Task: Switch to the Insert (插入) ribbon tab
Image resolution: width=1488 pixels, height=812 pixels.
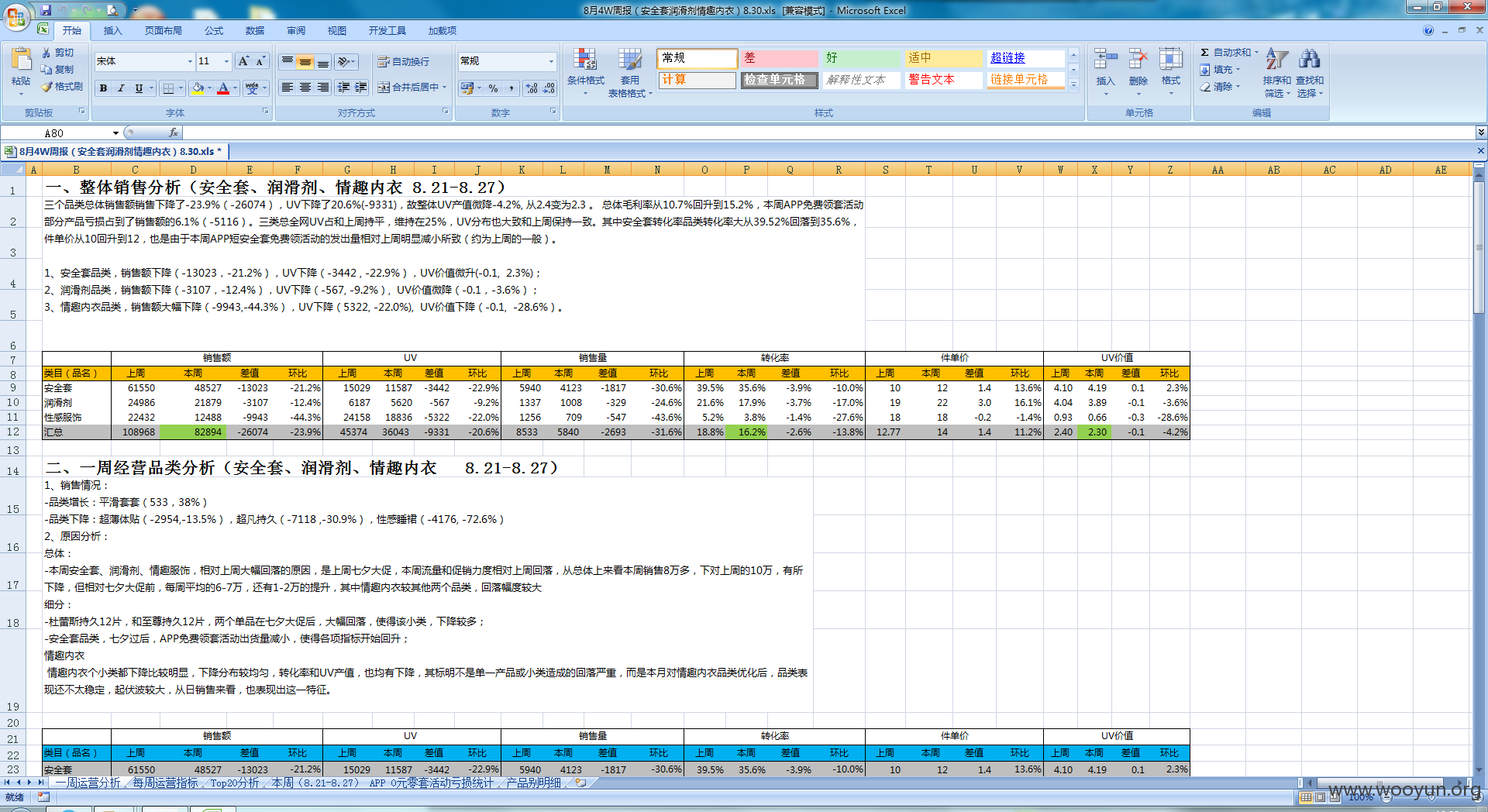Action: (x=113, y=31)
